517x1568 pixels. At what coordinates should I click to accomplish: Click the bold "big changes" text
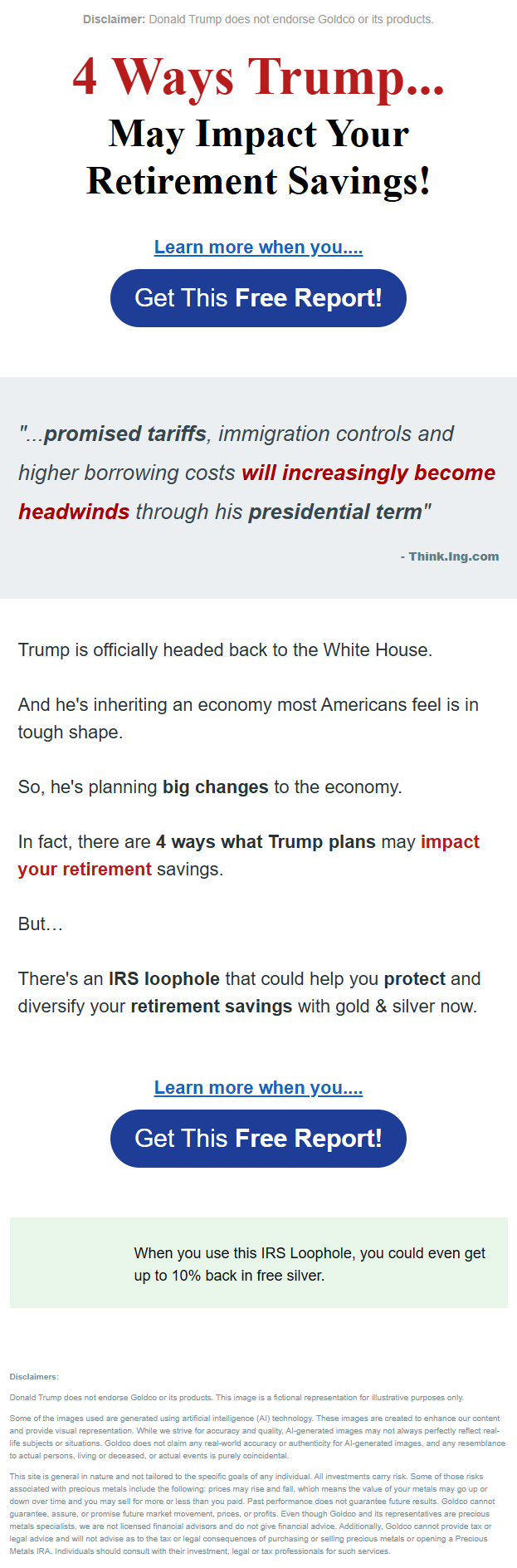(215, 787)
